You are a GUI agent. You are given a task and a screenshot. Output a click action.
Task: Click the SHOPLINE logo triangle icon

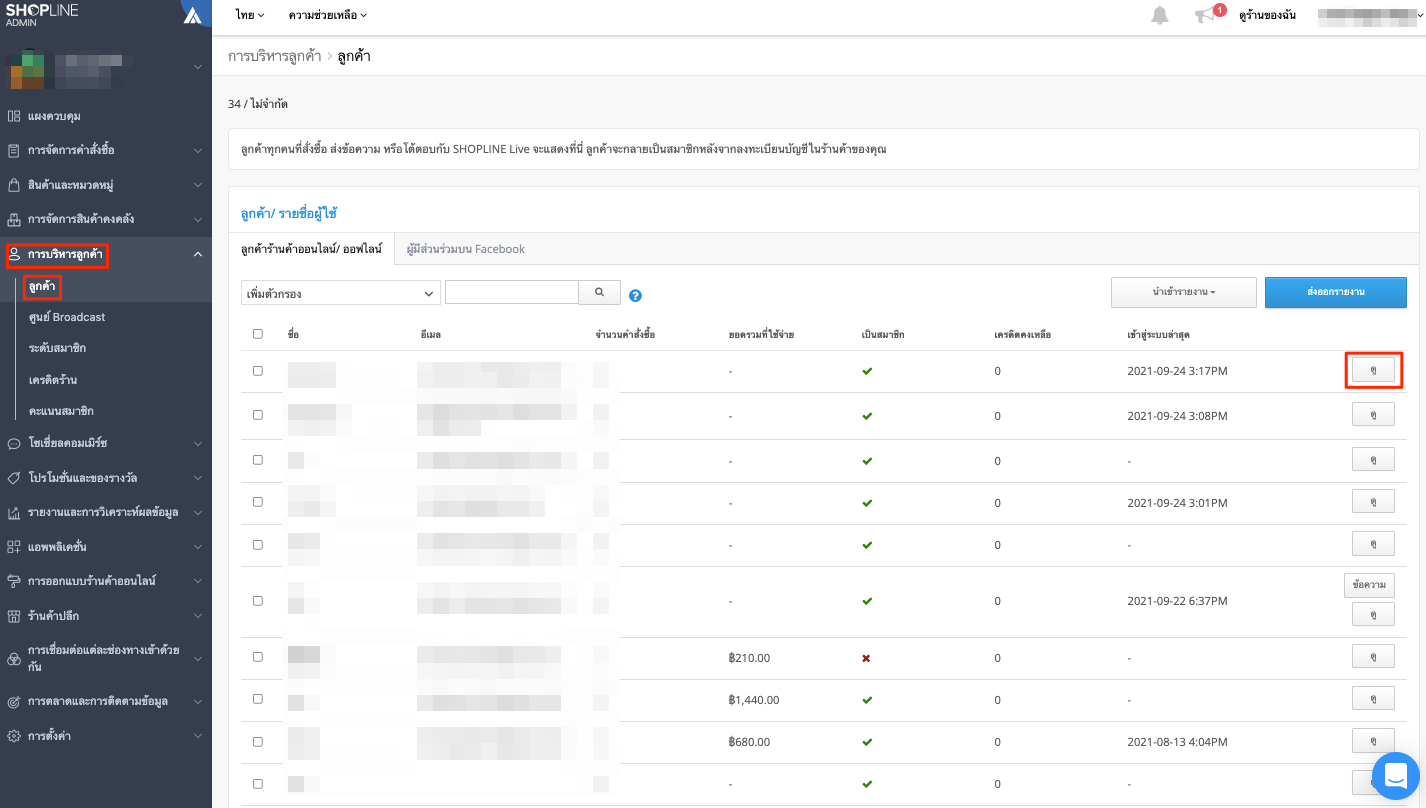pos(193,14)
